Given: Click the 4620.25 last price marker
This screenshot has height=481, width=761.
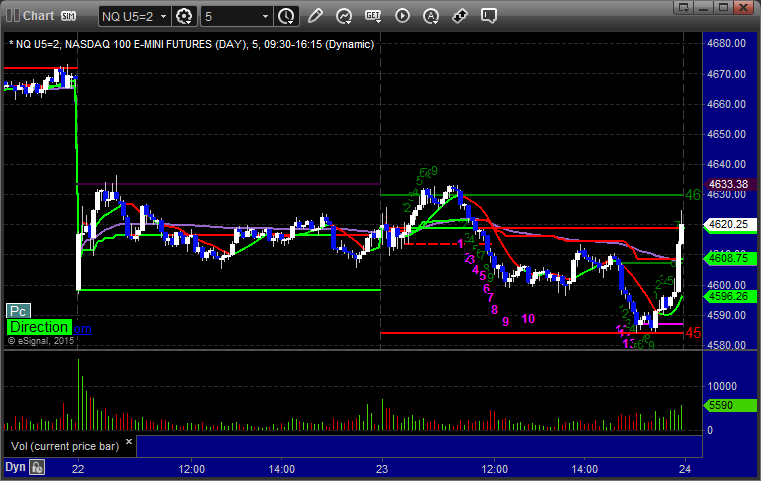Looking at the screenshot, I should [x=728, y=224].
